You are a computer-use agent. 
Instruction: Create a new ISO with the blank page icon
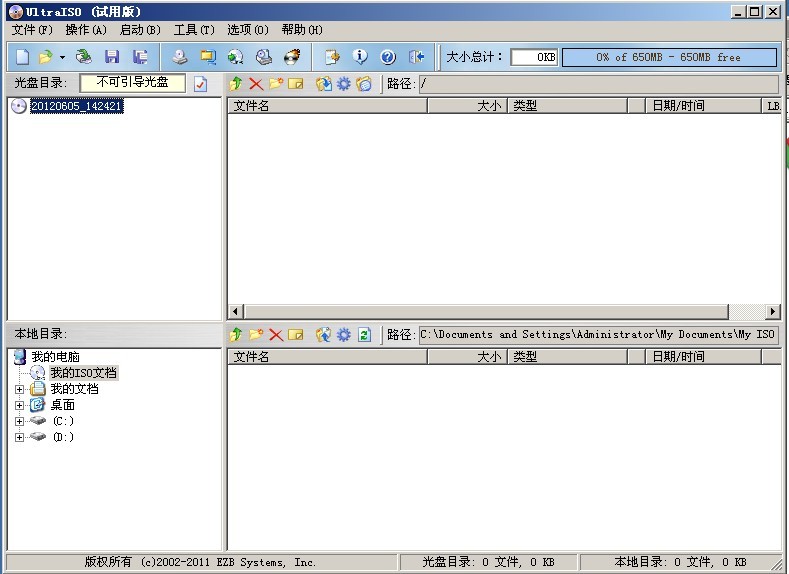pyautogui.click(x=22, y=57)
